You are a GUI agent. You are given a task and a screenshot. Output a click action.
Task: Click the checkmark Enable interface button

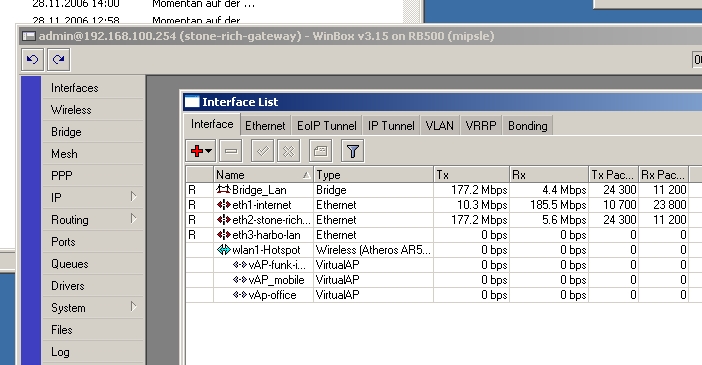(263, 151)
